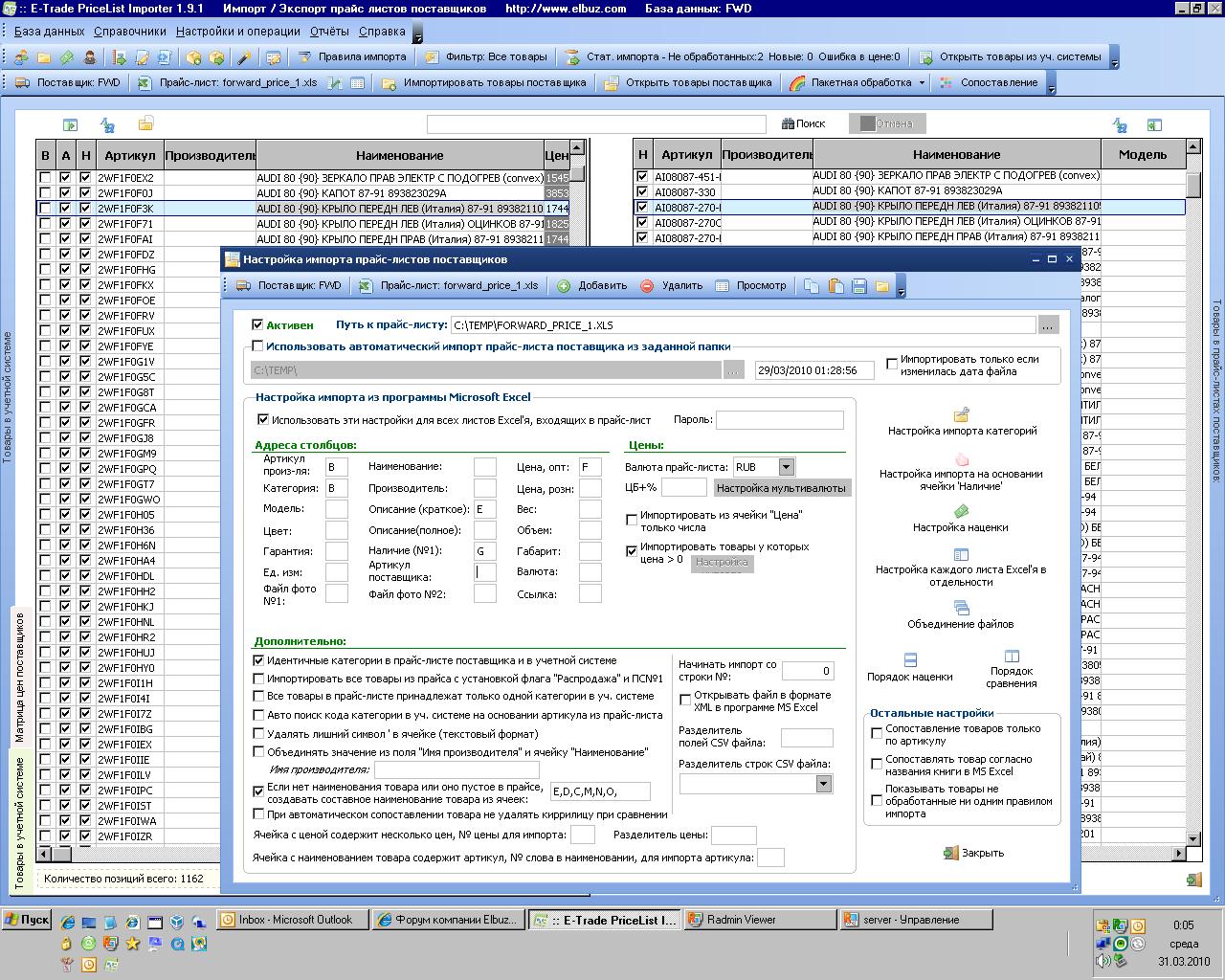Open Справка menu
Viewport: 1225px width, 980px height.
(x=382, y=32)
